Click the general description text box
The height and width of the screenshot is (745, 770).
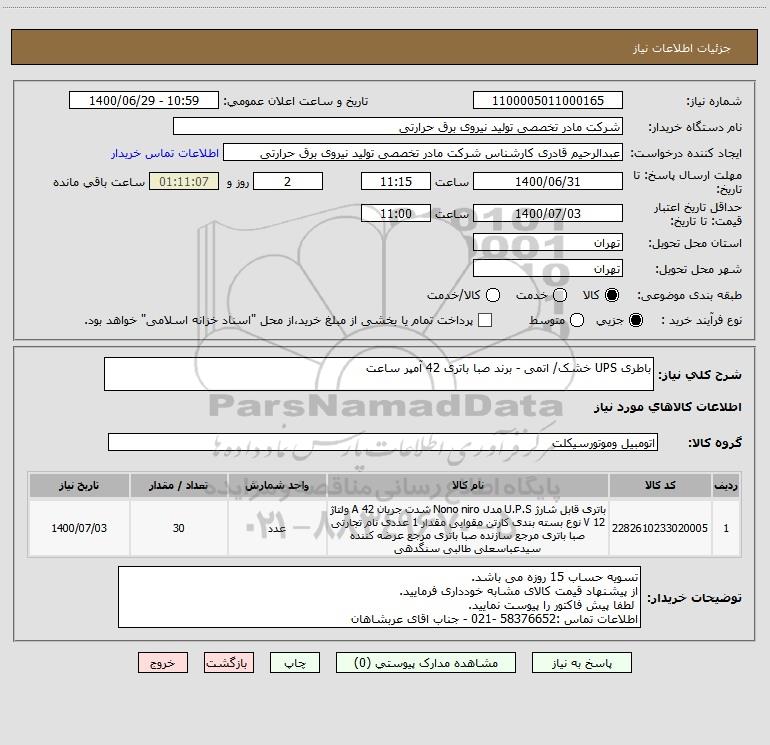(x=379, y=374)
